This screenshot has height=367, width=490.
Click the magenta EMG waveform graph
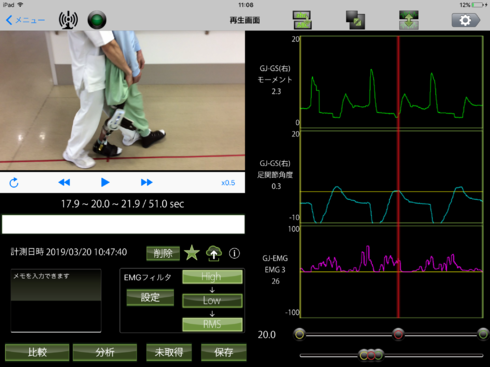(391, 271)
